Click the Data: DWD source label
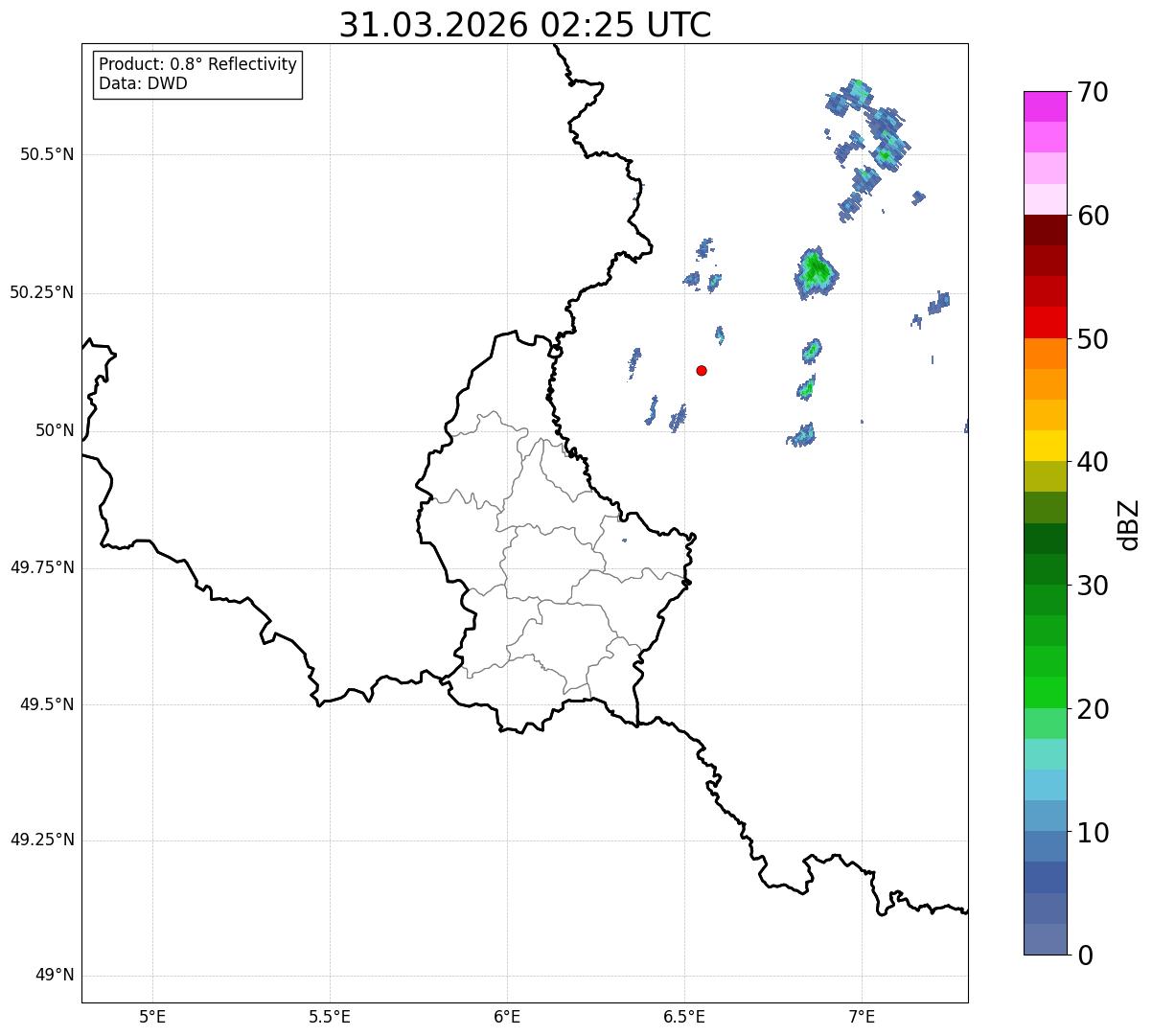Viewport: 1152px width, 1036px height. (143, 83)
